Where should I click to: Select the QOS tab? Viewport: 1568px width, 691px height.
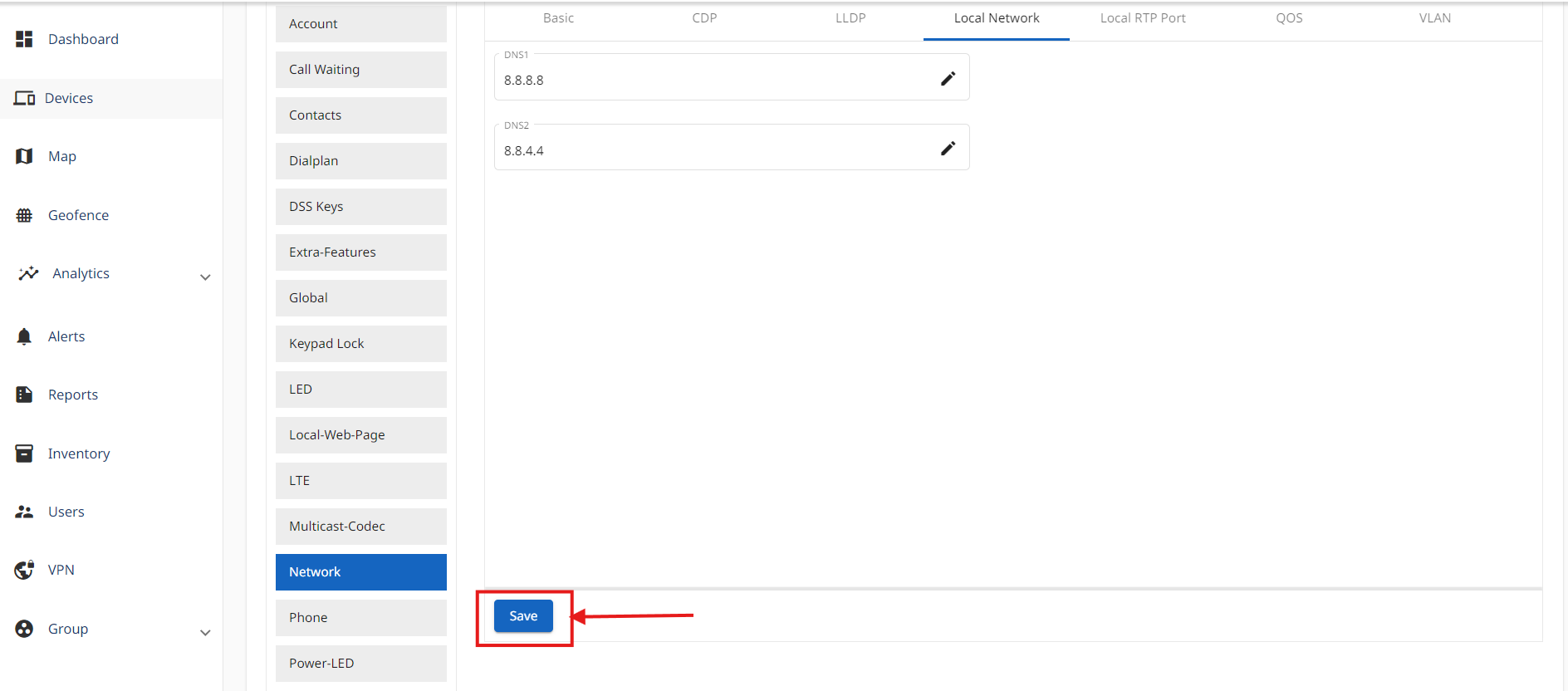click(x=1288, y=18)
